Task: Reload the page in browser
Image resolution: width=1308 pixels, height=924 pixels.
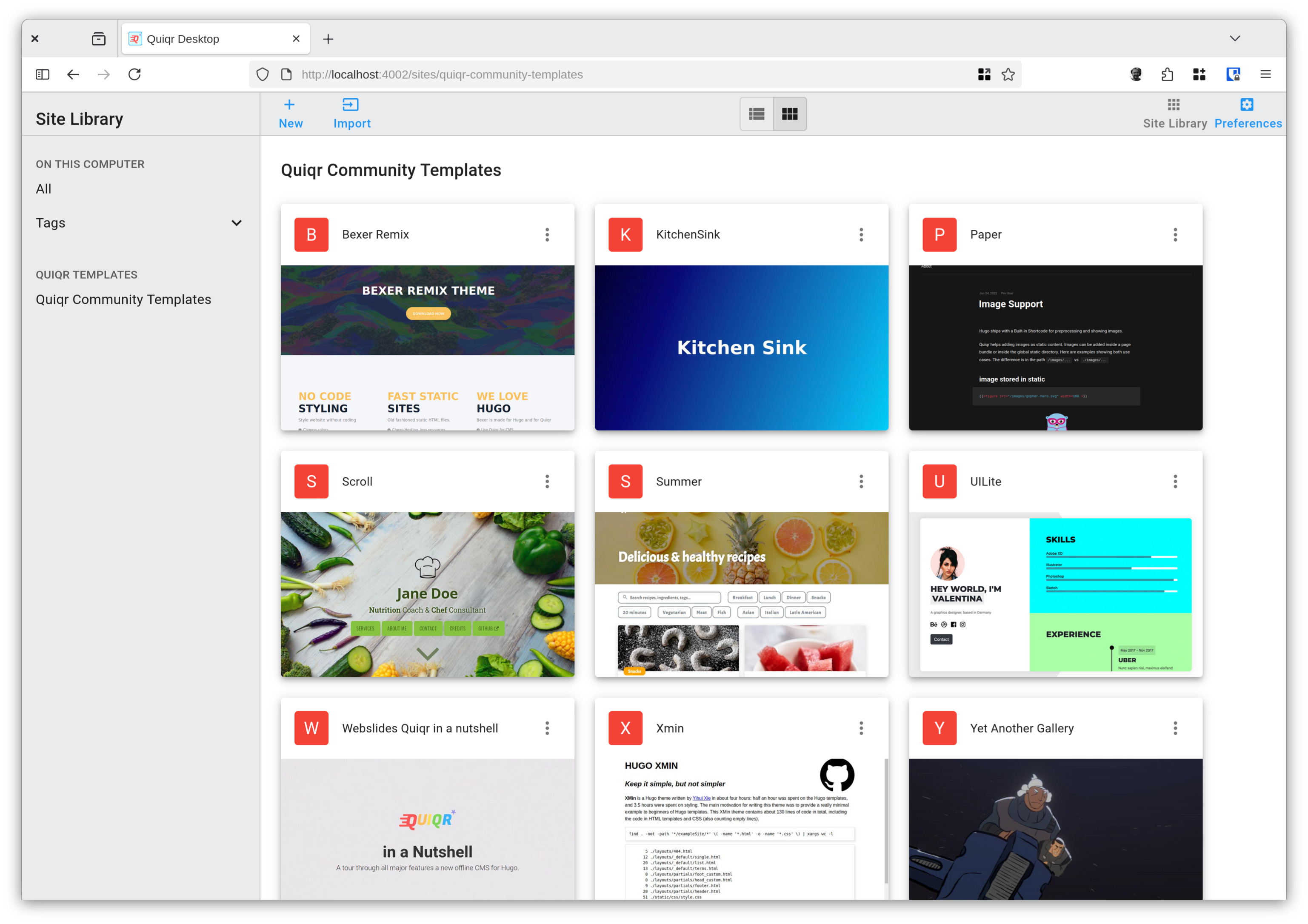Action: point(134,74)
